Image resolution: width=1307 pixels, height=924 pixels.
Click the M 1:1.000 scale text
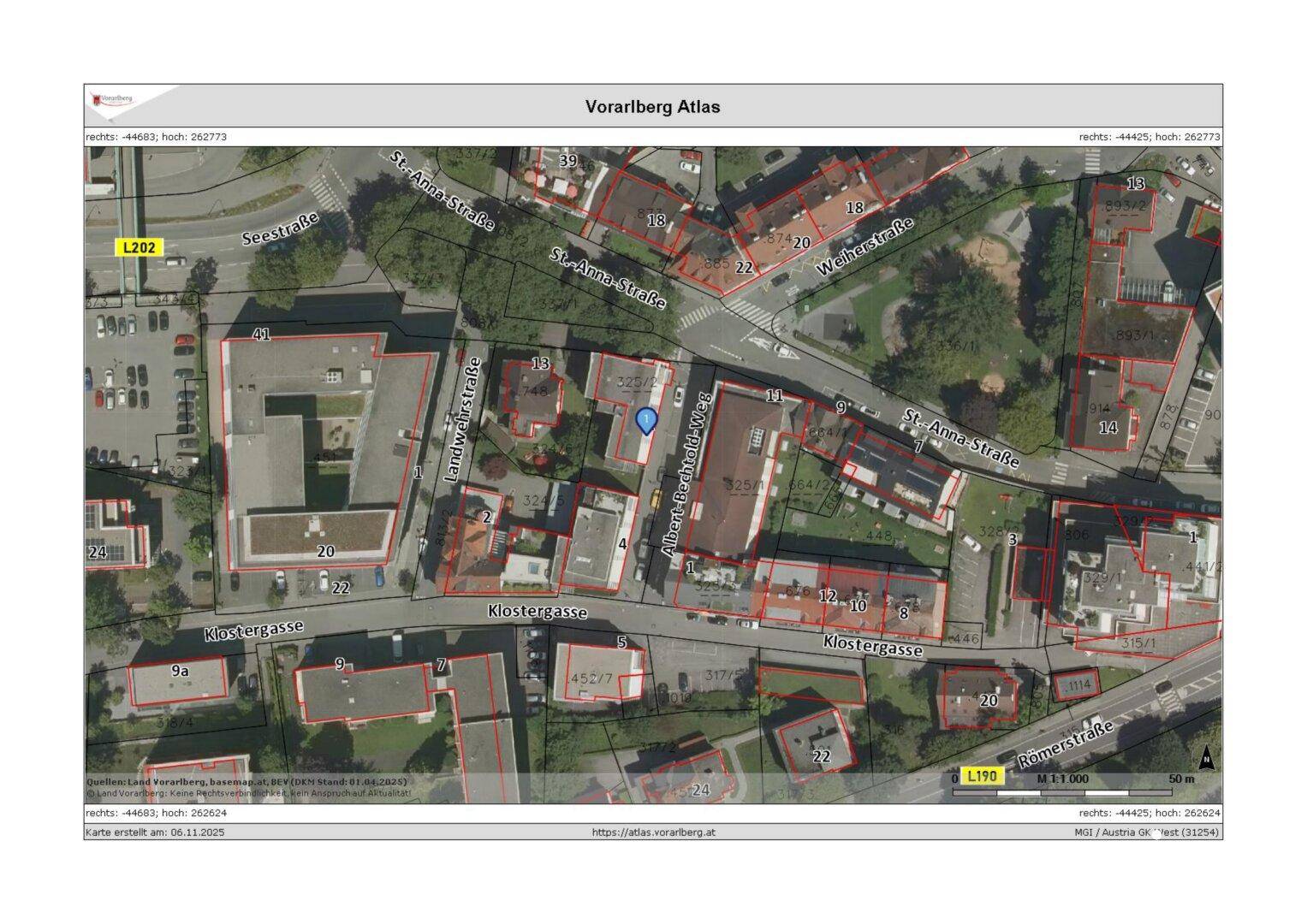pyautogui.click(x=1063, y=779)
